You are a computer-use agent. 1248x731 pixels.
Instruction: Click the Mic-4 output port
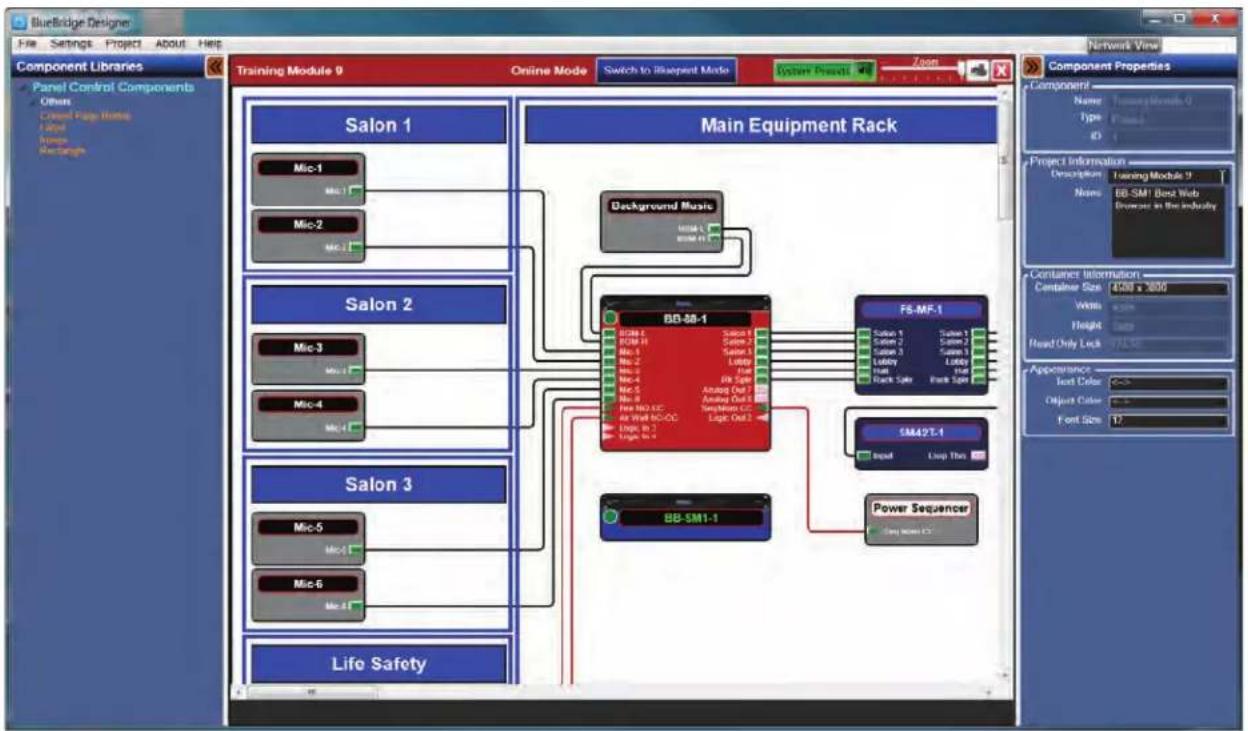pos(356,427)
